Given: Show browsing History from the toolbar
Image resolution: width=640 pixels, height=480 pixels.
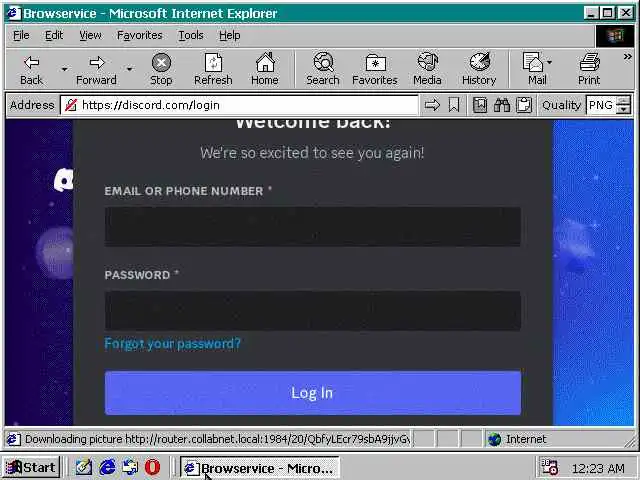Looking at the screenshot, I should pyautogui.click(x=479, y=69).
